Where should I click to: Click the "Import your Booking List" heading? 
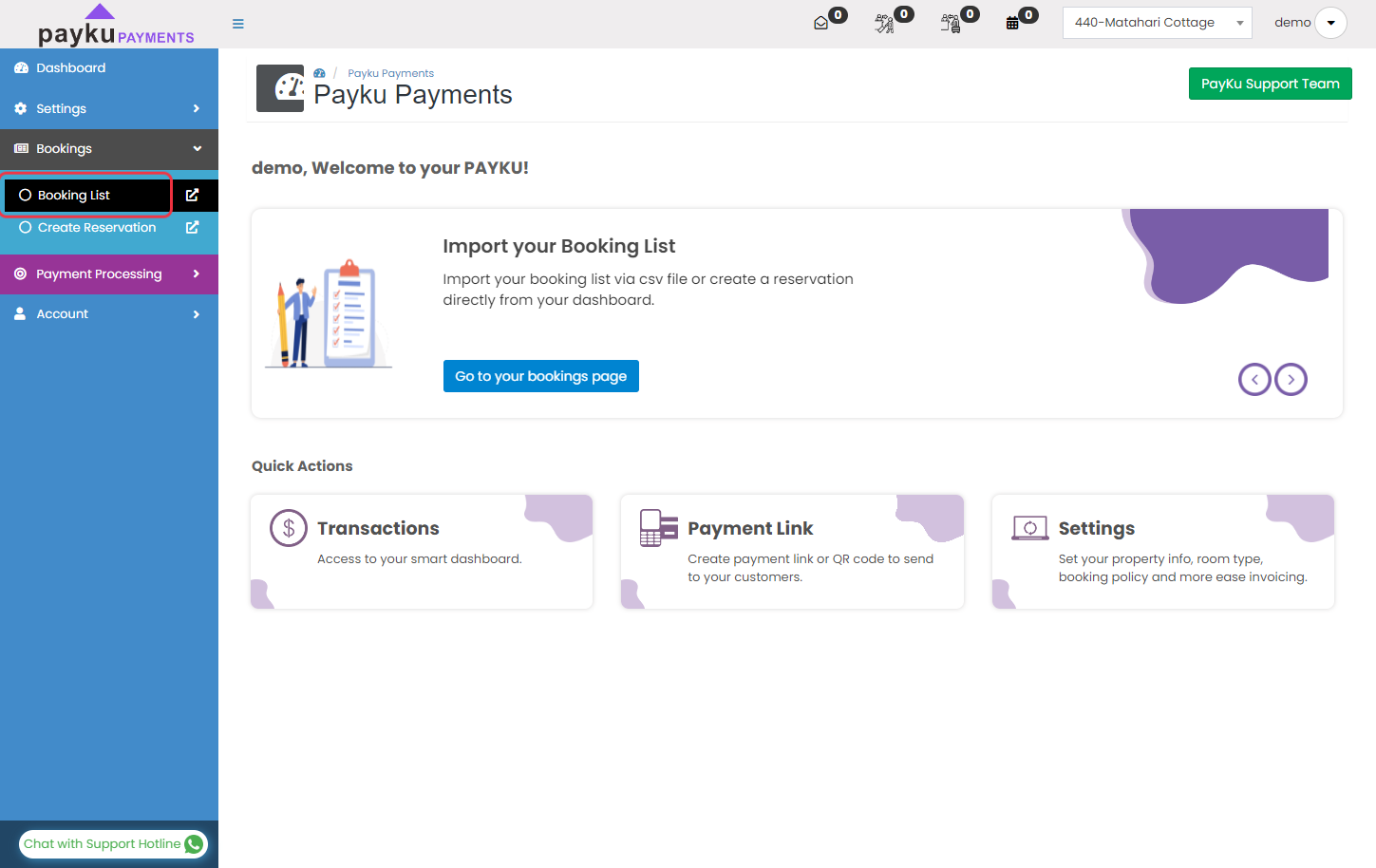pos(558,246)
